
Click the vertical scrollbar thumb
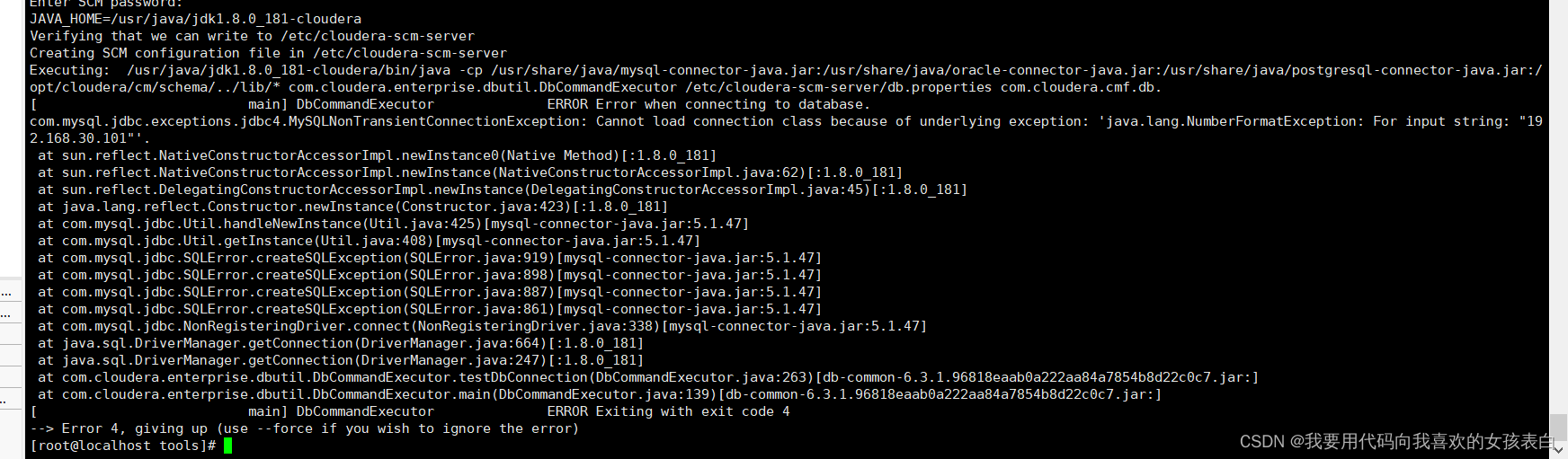pos(1558,427)
